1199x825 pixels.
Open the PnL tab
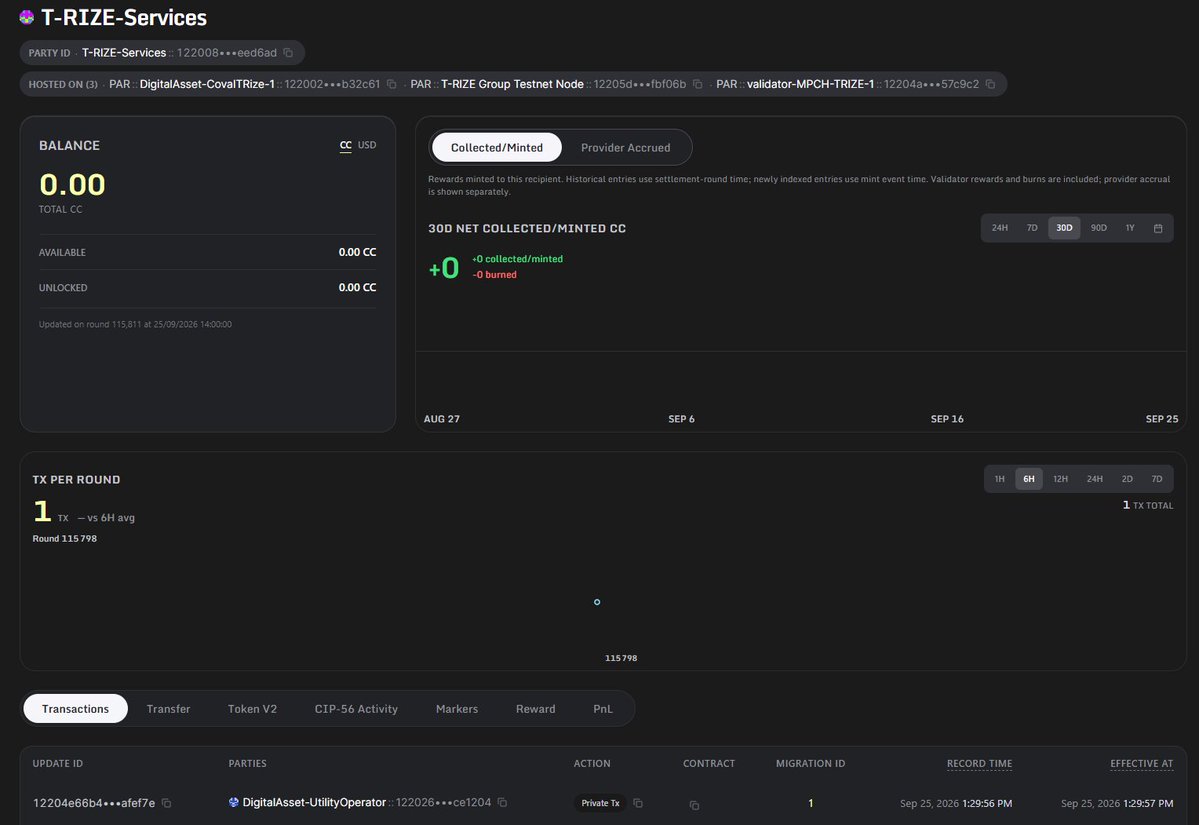pyautogui.click(x=603, y=709)
